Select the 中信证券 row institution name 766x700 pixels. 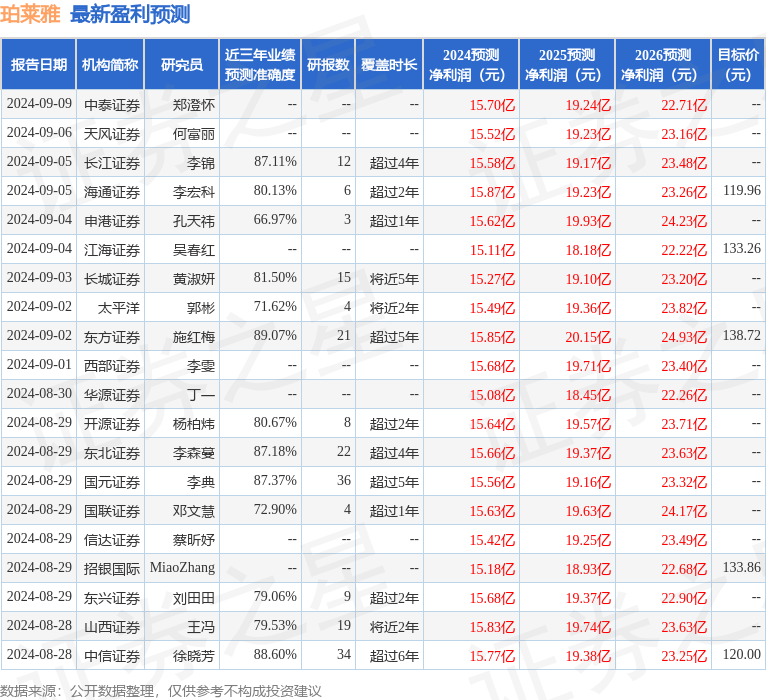(x=111, y=655)
